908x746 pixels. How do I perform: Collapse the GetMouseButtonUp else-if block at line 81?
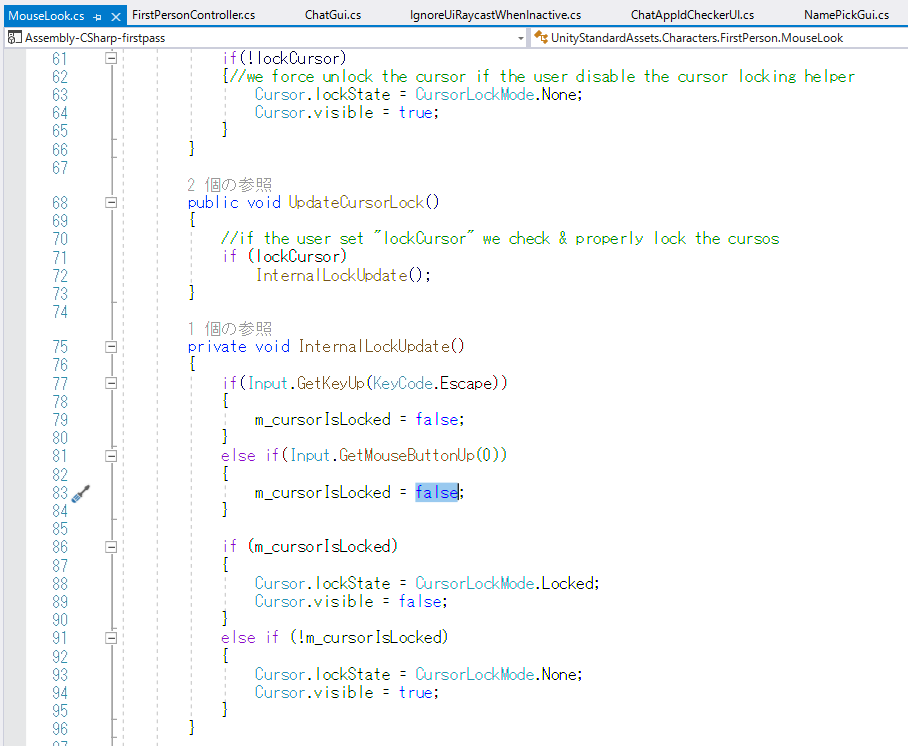coord(111,456)
